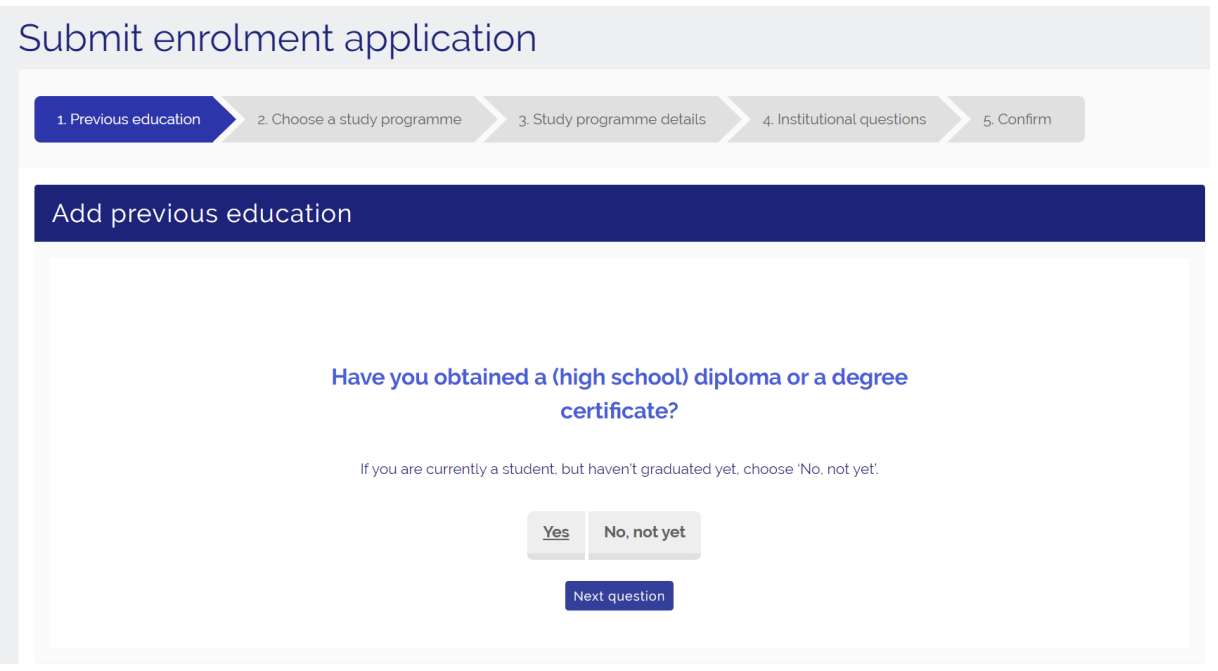Click the 'Add previous education' panel header
1218x671 pixels.
click(x=202, y=213)
